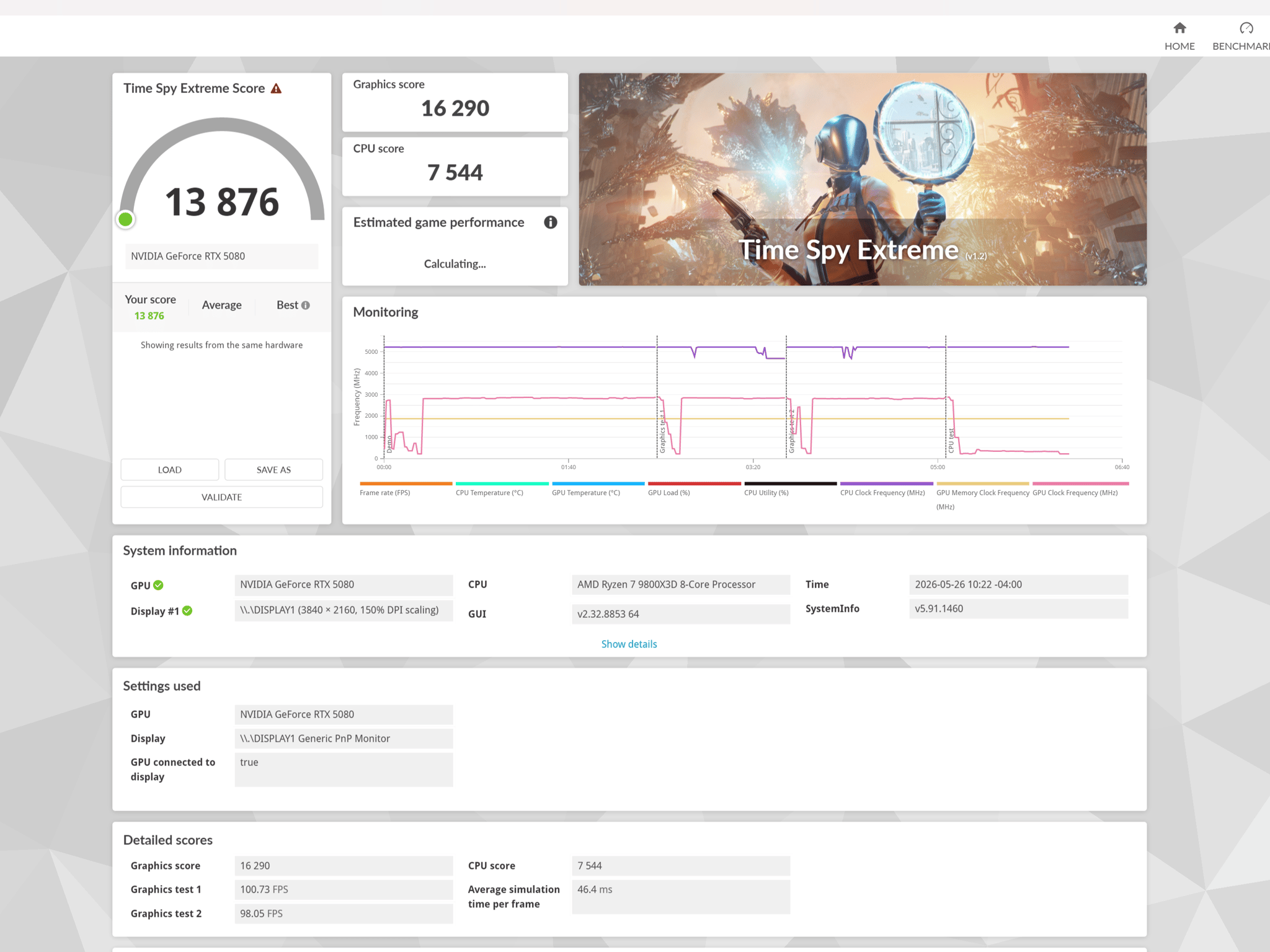
Task: Open the Benchmarks gauge icon
Action: pos(1246,28)
